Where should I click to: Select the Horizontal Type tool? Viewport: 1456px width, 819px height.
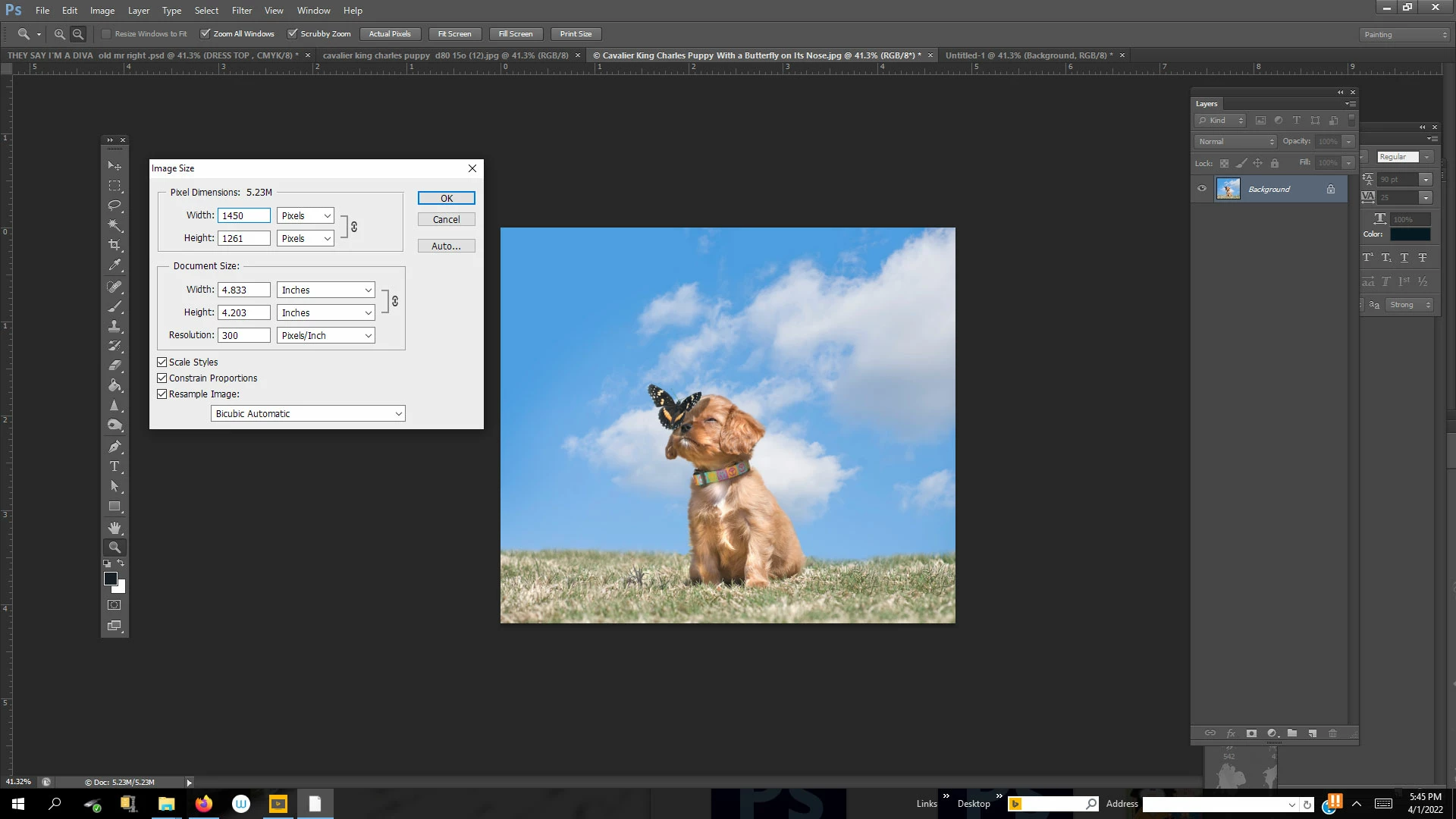tap(115, 466)
